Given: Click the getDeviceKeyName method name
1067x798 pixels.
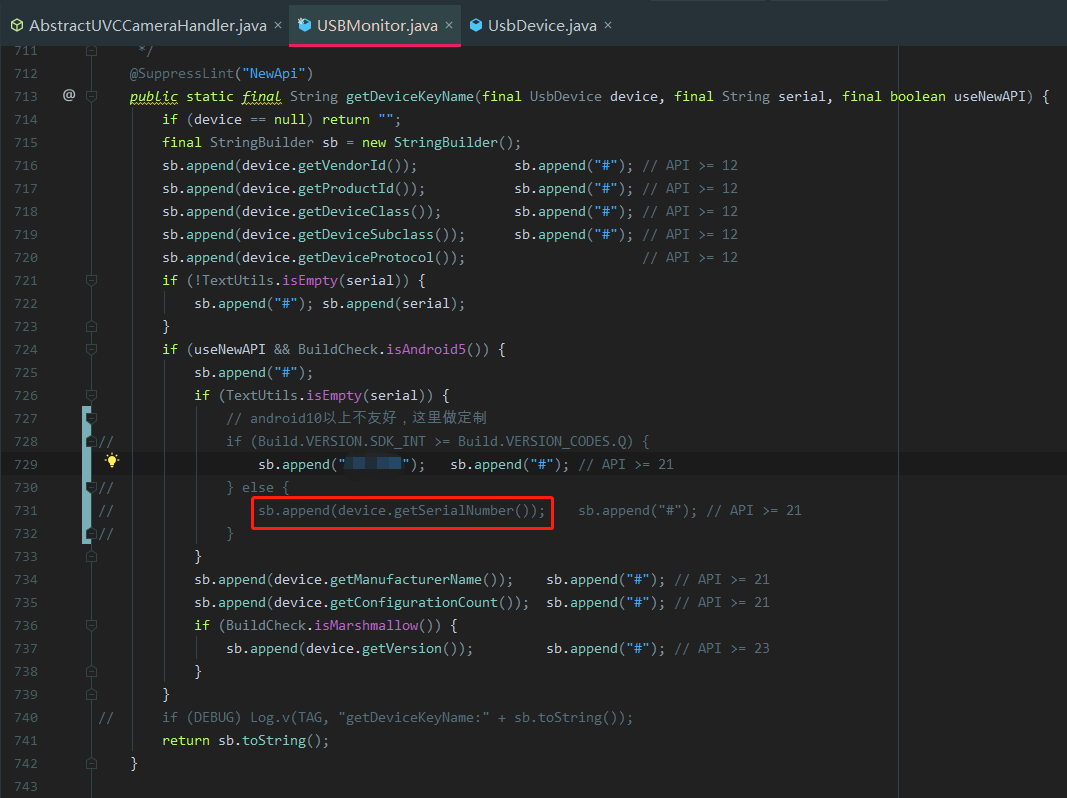Looking at the screenshot, I should tap(410, 97).
